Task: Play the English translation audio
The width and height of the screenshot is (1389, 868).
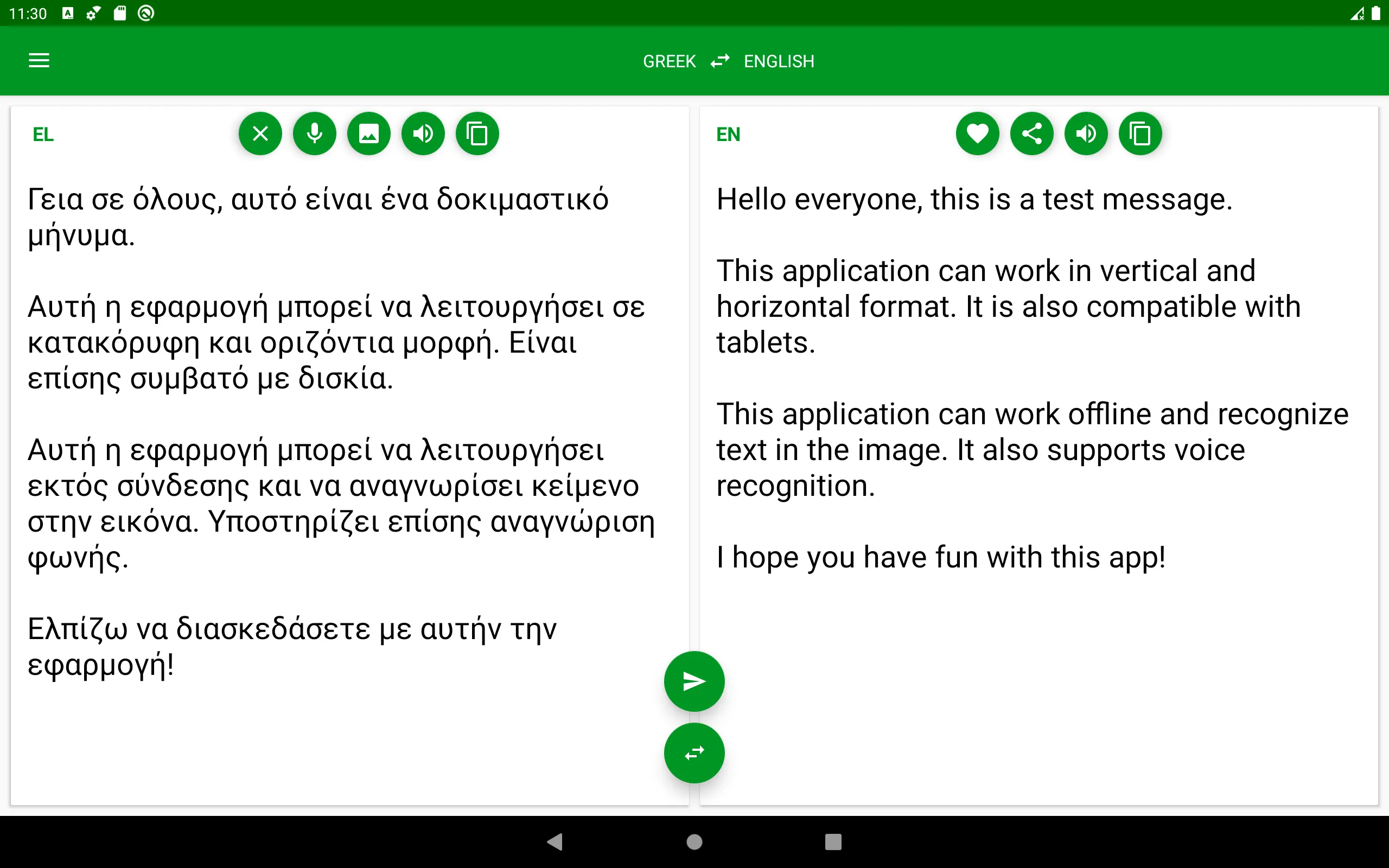Action: pos(1085,133)
